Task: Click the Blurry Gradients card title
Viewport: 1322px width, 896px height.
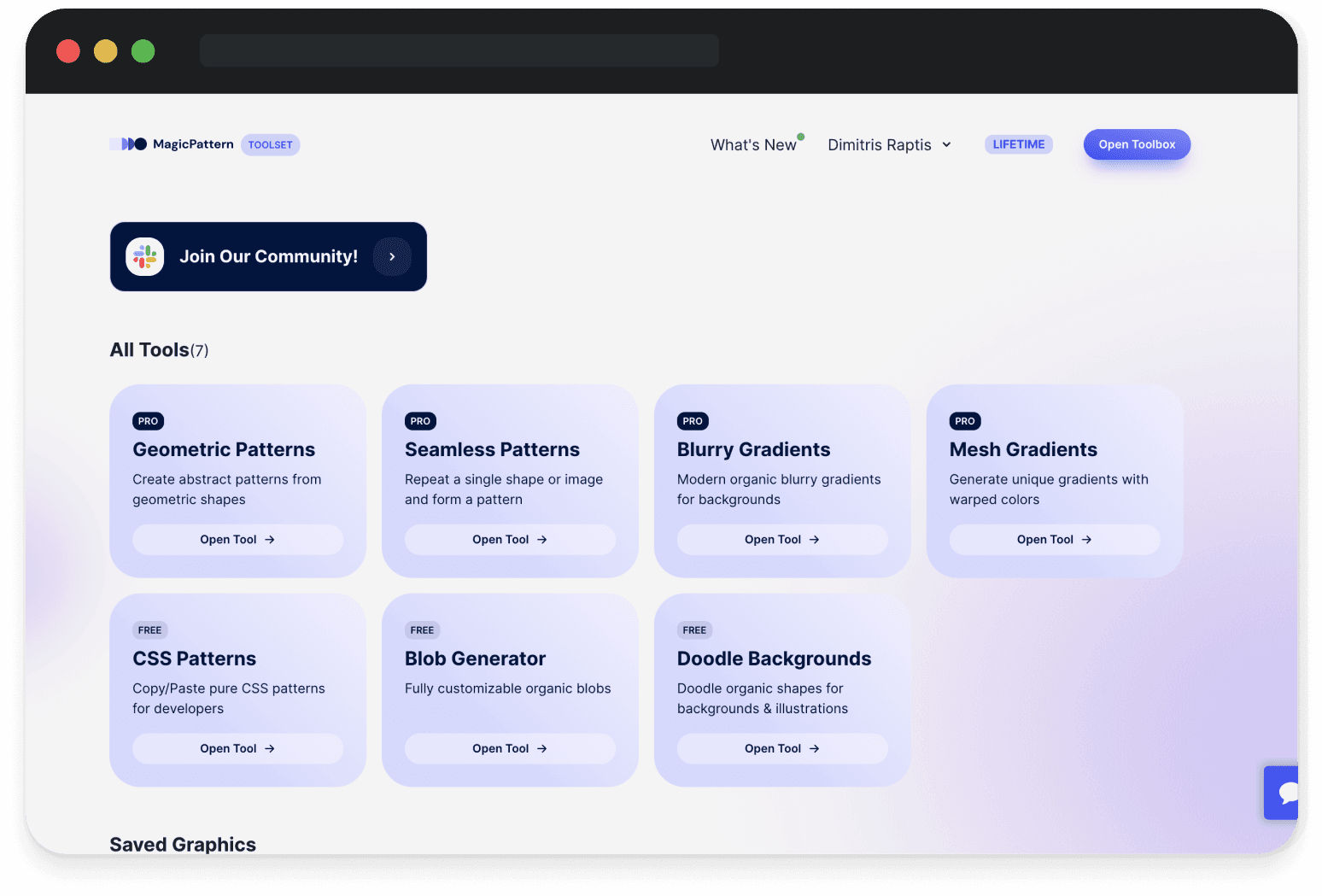Action: (x=753, y=449)
